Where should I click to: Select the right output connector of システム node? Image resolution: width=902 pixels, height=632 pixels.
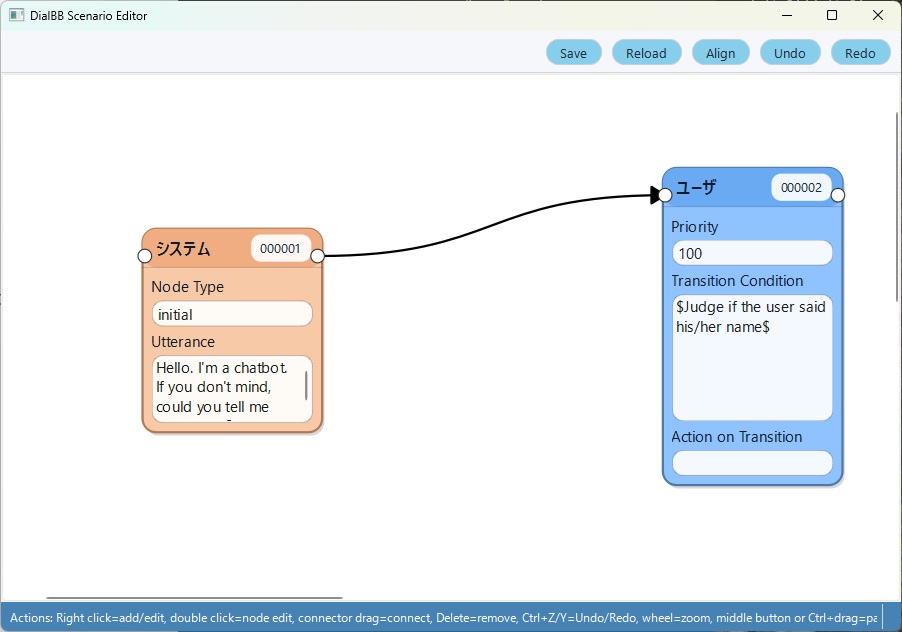tap(318, 256)
